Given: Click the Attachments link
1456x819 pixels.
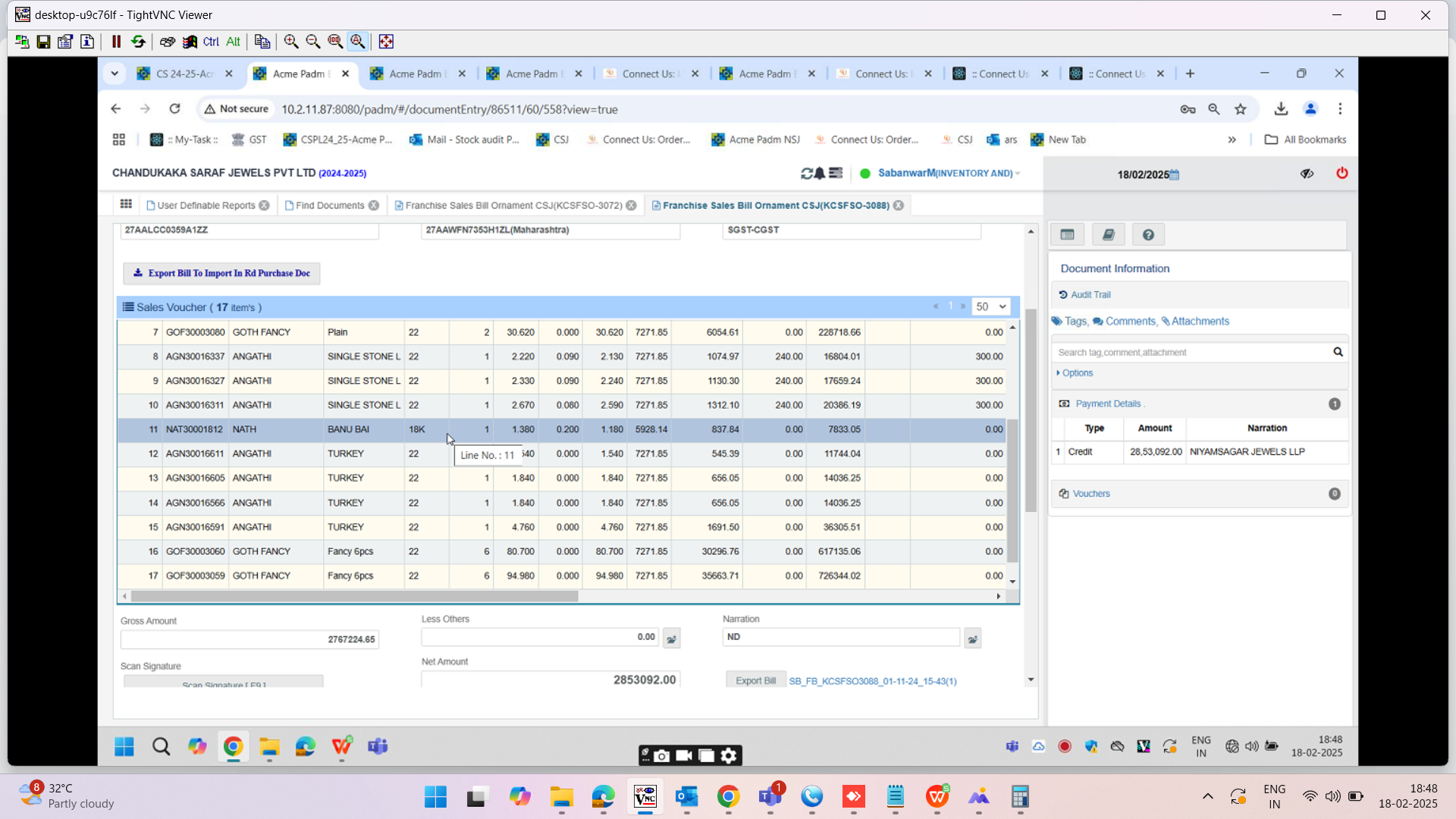Looking at the screenshot, I should pos(1200,322).
